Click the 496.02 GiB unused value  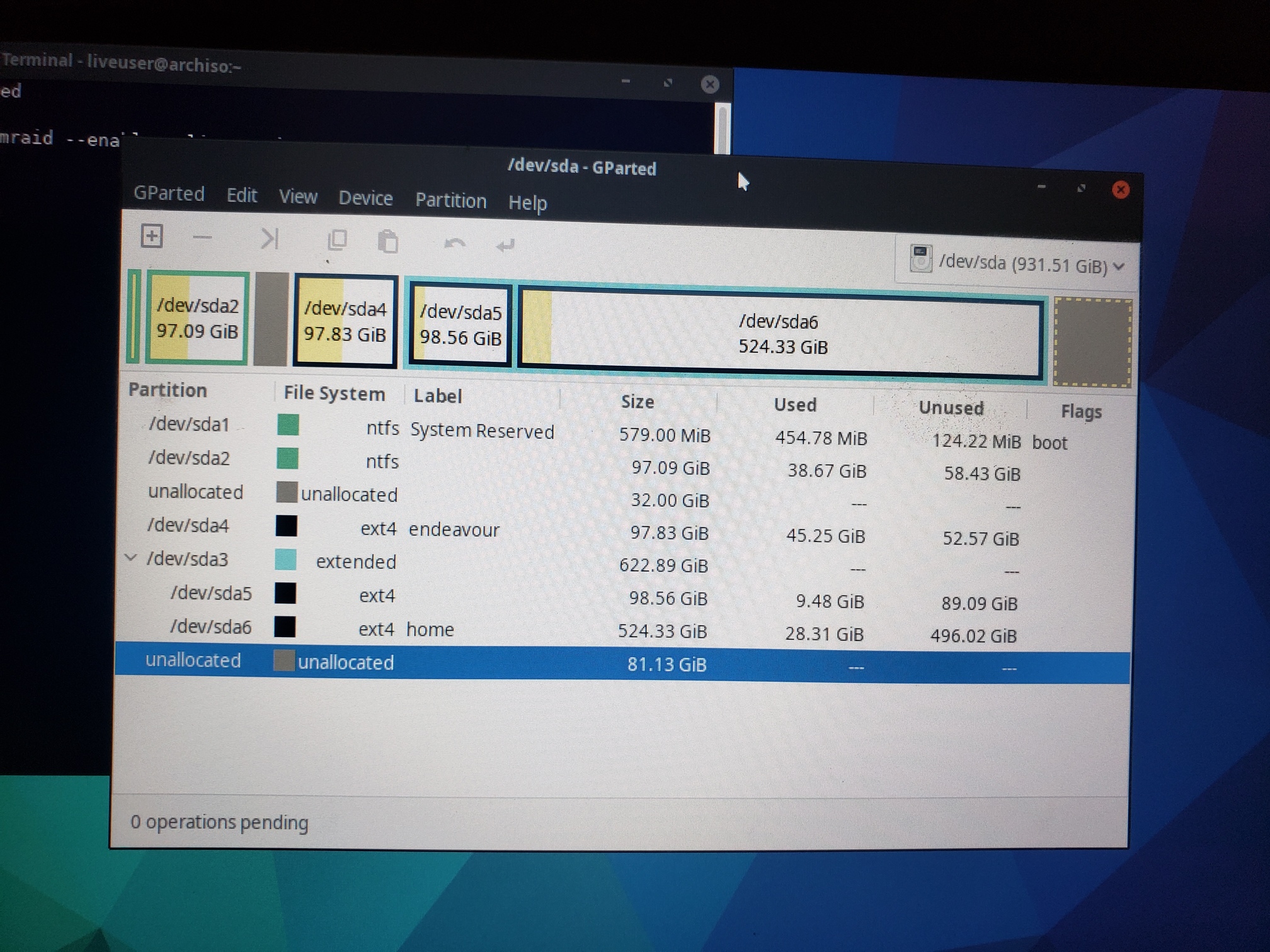click(973, 636)
